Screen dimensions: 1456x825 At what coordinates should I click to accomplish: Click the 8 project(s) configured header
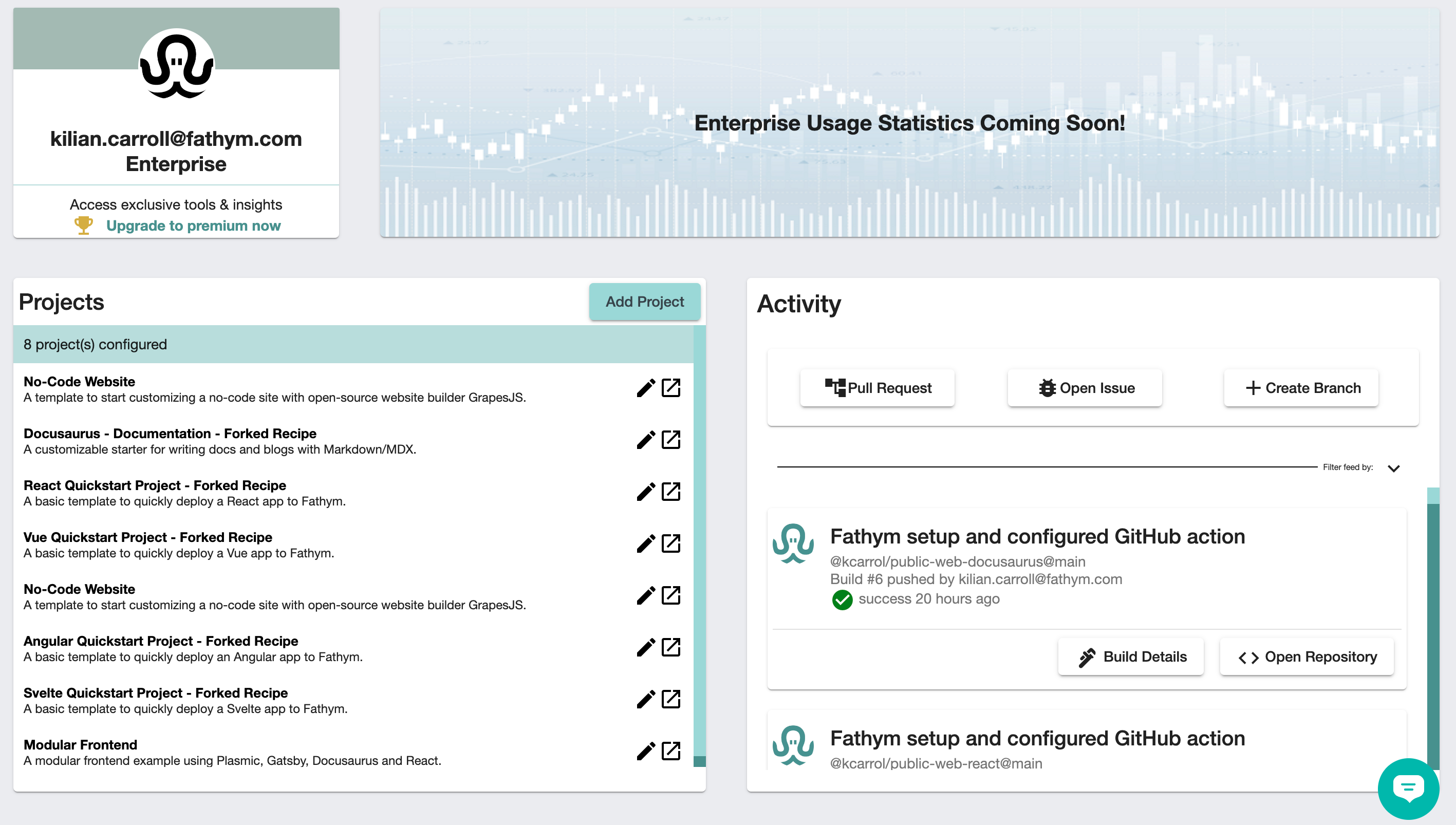click(353, 345)
